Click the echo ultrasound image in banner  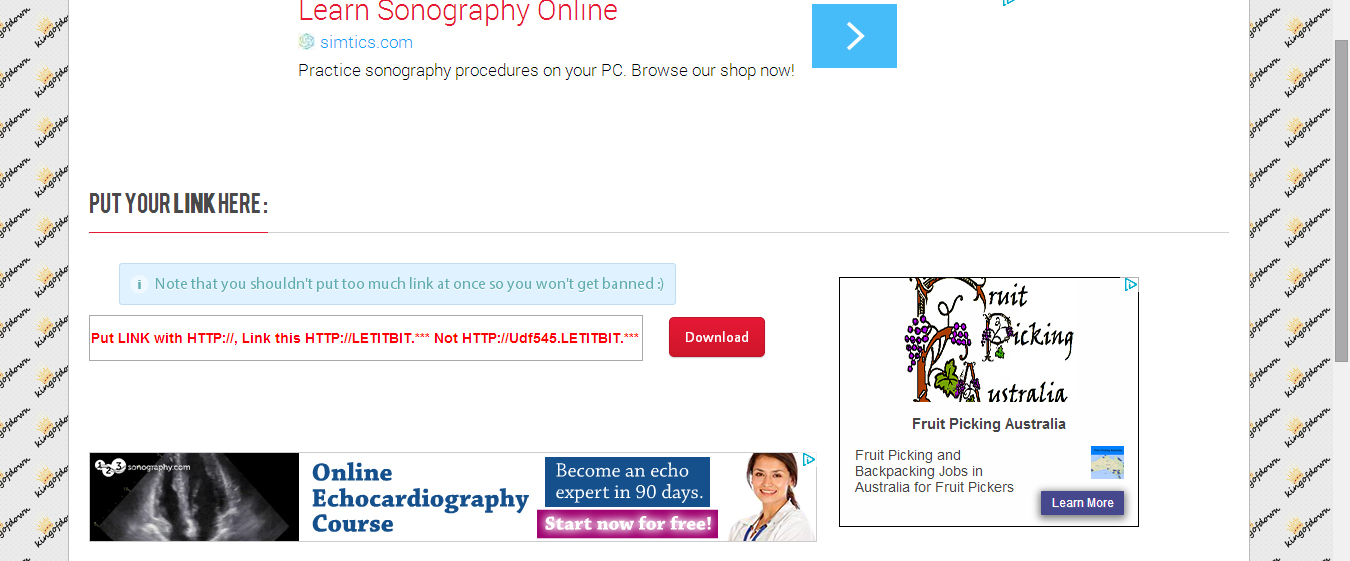[x=195, y=497]
